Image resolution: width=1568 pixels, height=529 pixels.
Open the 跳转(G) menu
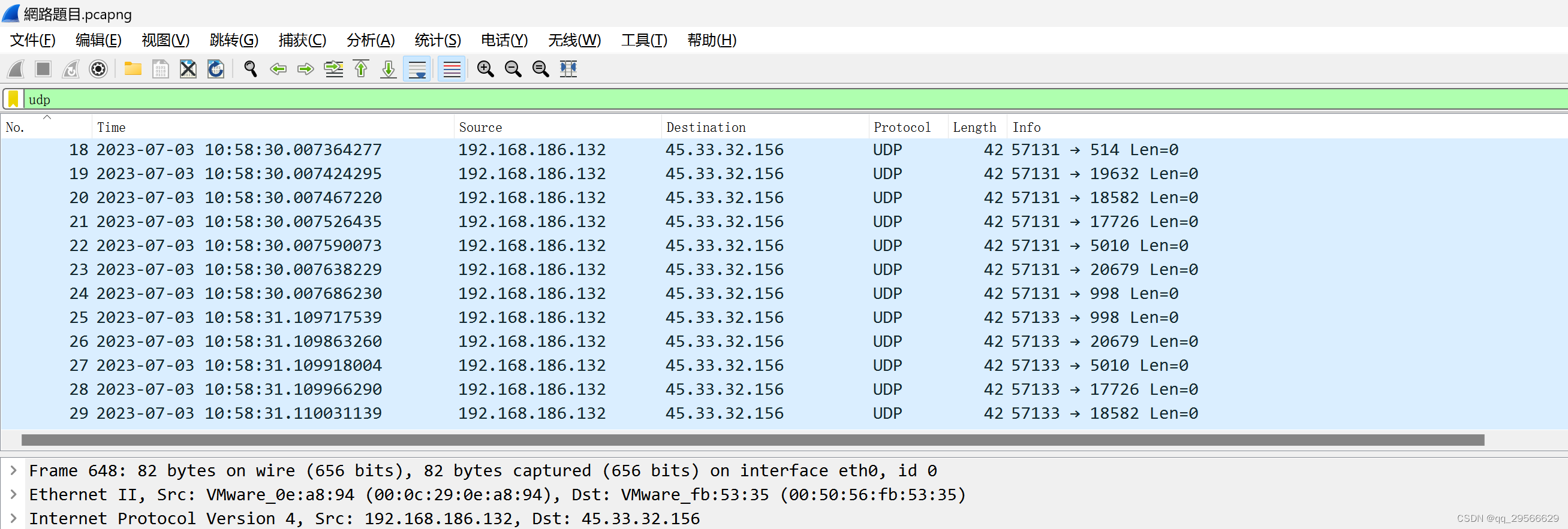pyautogui.click(x=234, y=40)
